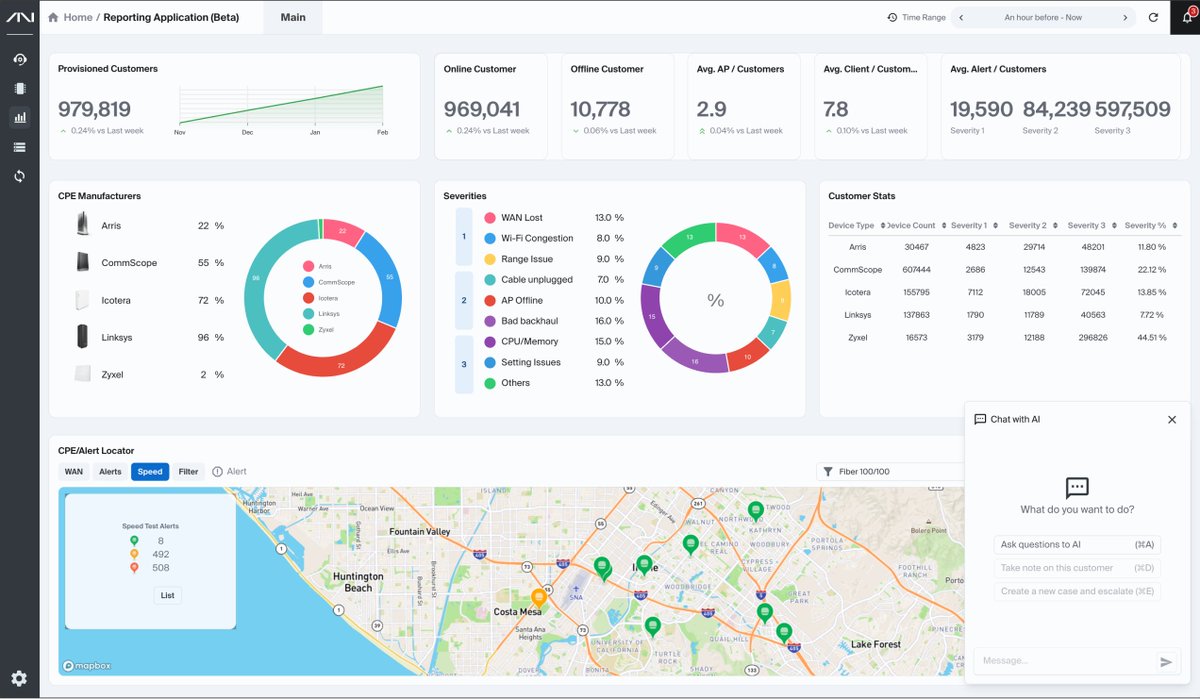
Task: Click the Alert info icon above the map
Action: (x=218, y=470)
